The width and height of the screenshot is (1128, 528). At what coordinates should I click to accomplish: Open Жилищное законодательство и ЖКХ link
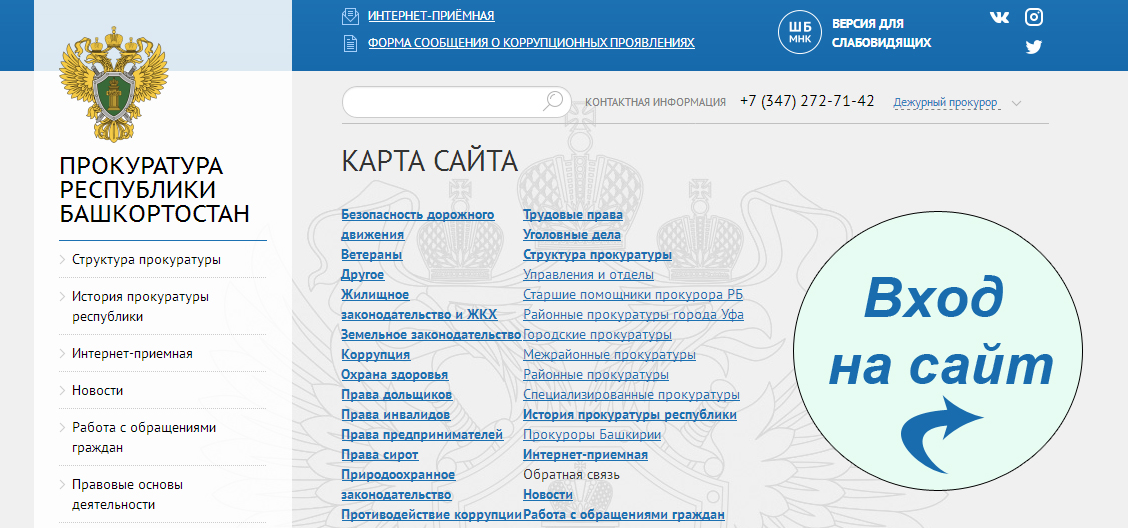419,305
